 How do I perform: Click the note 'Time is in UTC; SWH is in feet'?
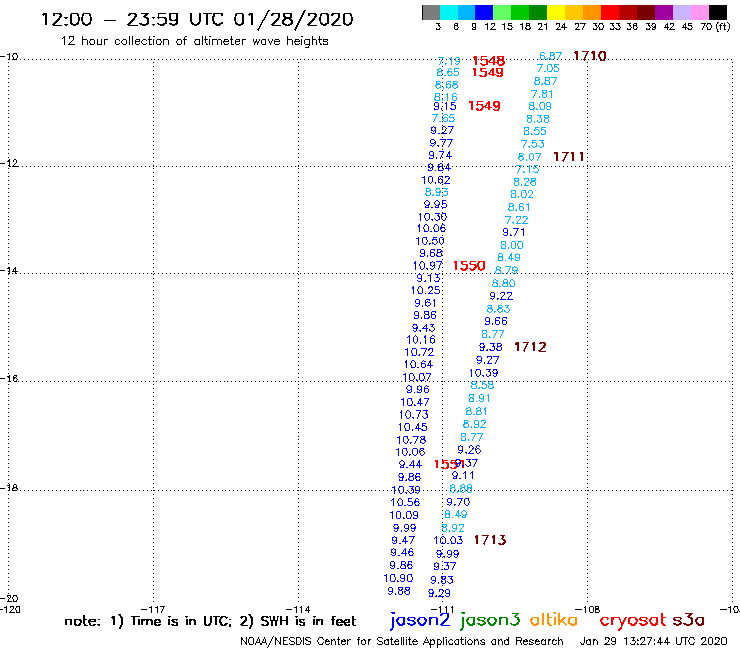[x=210, y=621]
